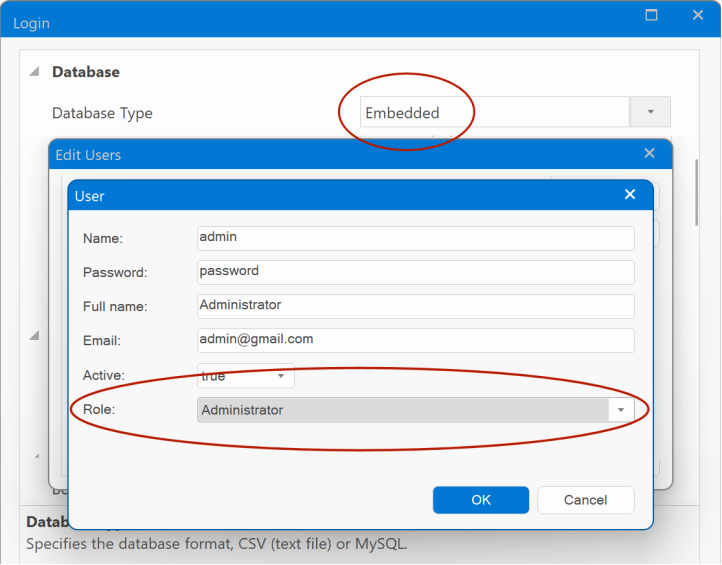722x565 pixels.
Task: Click the Email field with admin@gmail.com
Action: tap(415, 340)
